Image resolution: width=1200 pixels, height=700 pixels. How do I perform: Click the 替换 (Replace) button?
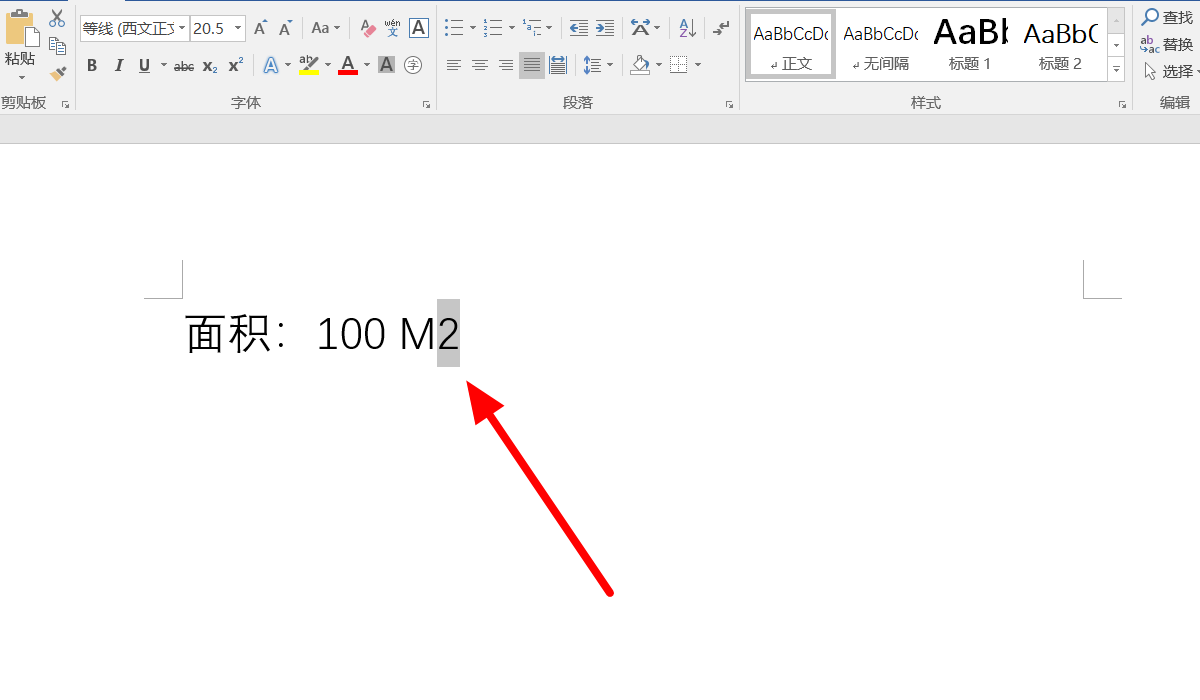pyautogui.click(x=1167, y=45)
